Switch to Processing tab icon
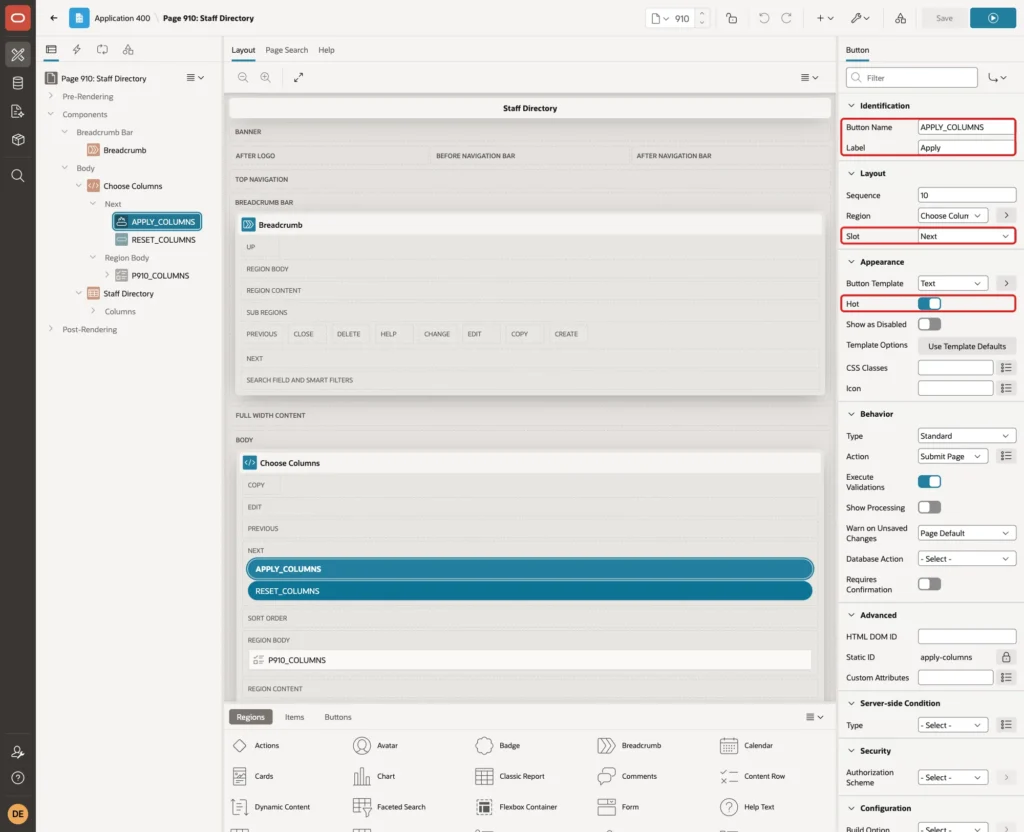1024x832 pixels. pyautogui.click(x=103, y=50)
